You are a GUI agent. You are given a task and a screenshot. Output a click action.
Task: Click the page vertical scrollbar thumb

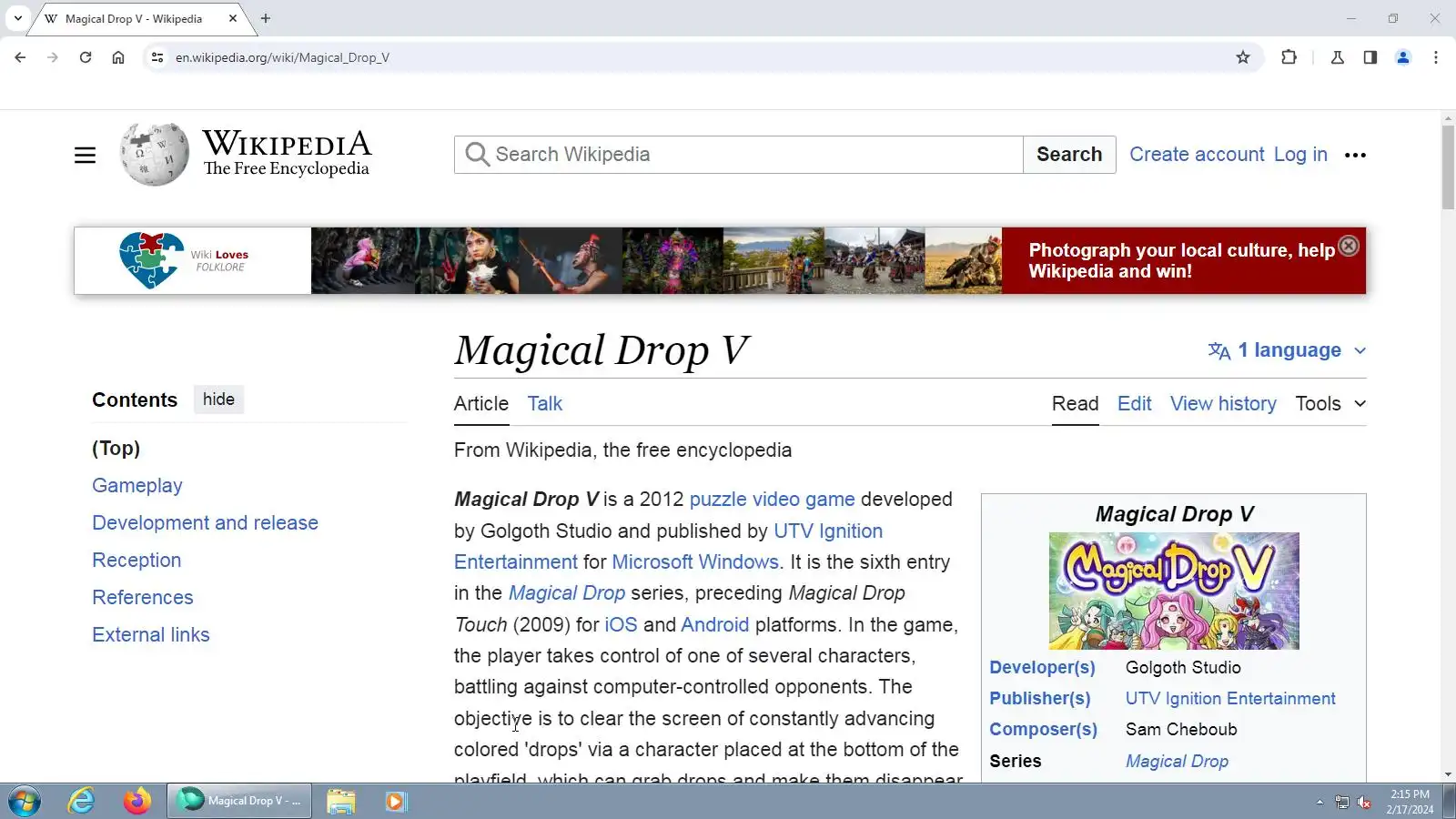1448,167
